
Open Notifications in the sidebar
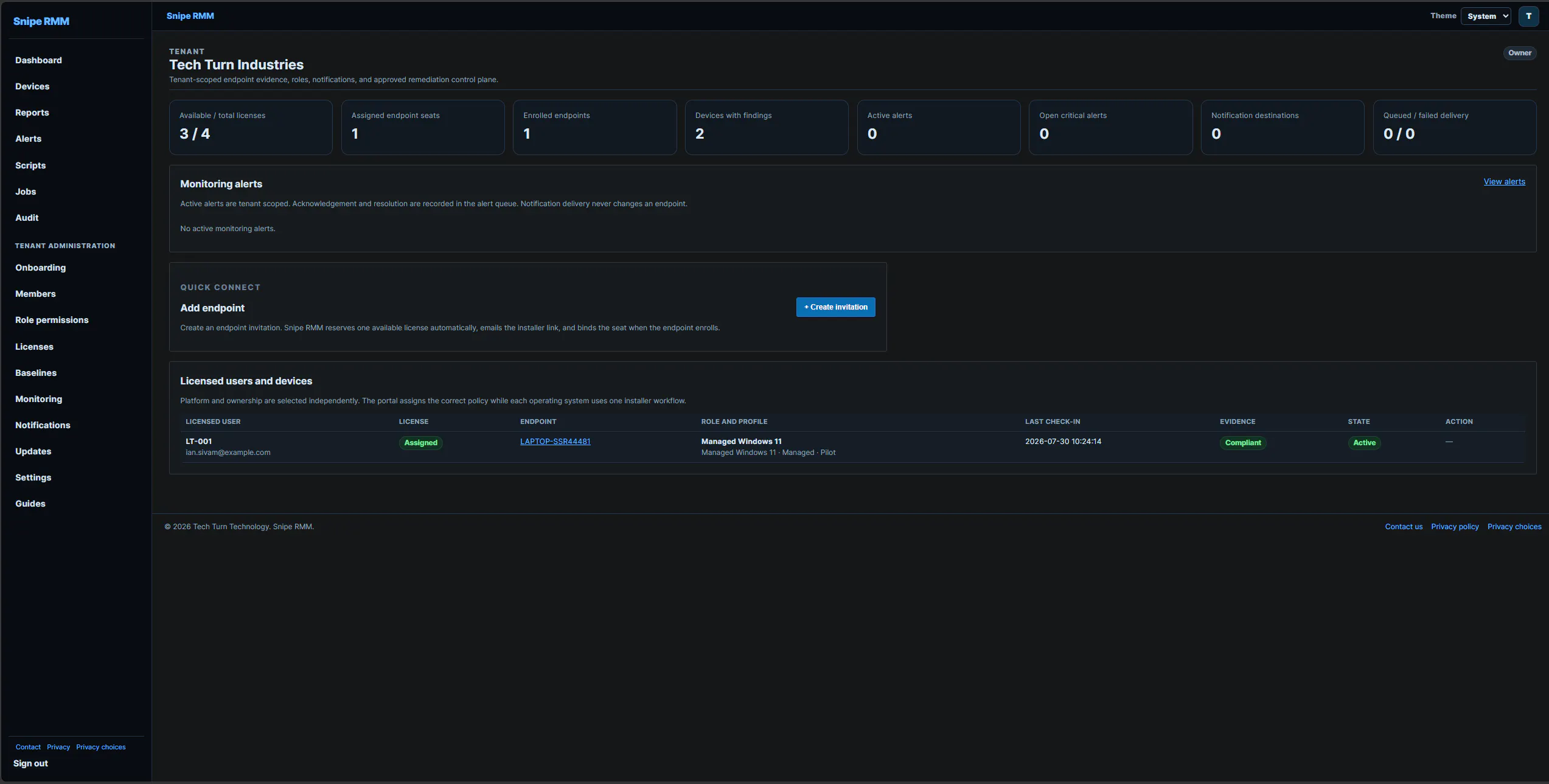(43, 425)
